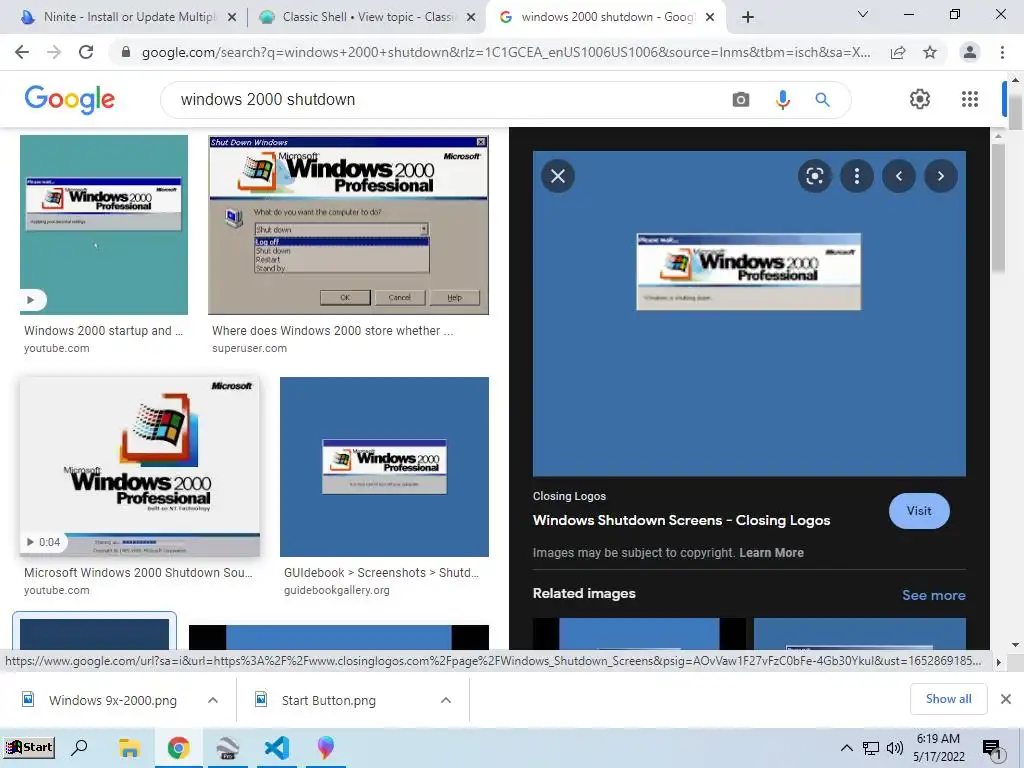Open Windows 2000 Professional logo thumbnail

pos(140,467)
